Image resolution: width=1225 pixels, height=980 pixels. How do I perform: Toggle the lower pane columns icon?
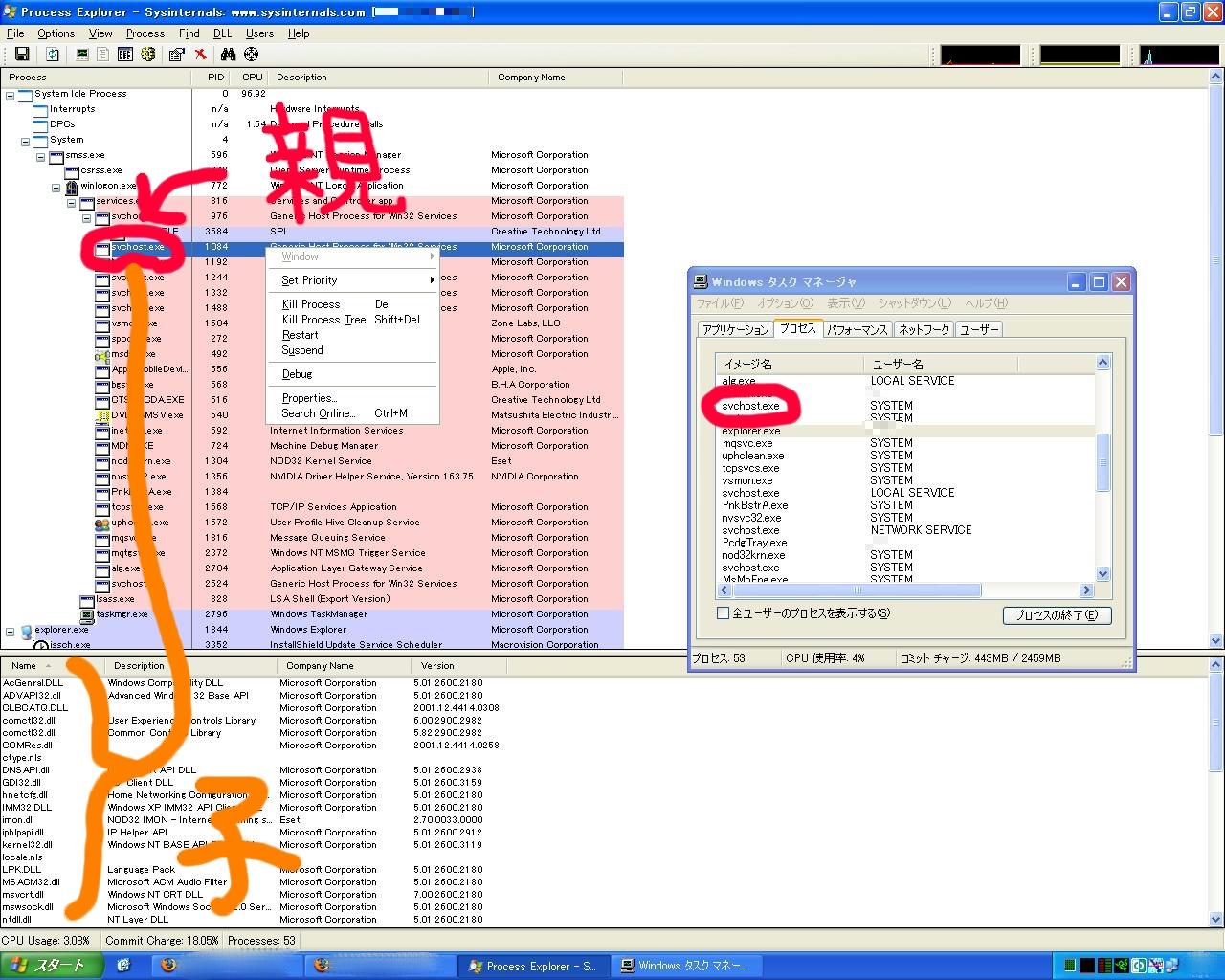[x=124, y=55]
